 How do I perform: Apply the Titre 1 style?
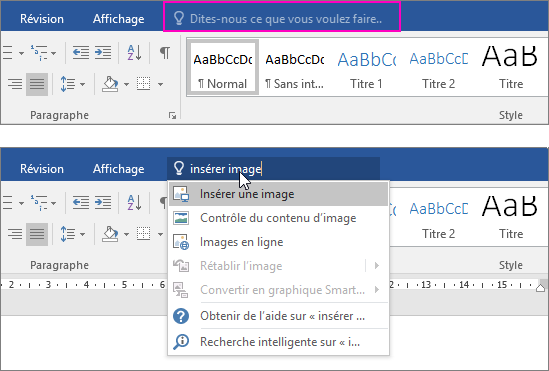366,67
